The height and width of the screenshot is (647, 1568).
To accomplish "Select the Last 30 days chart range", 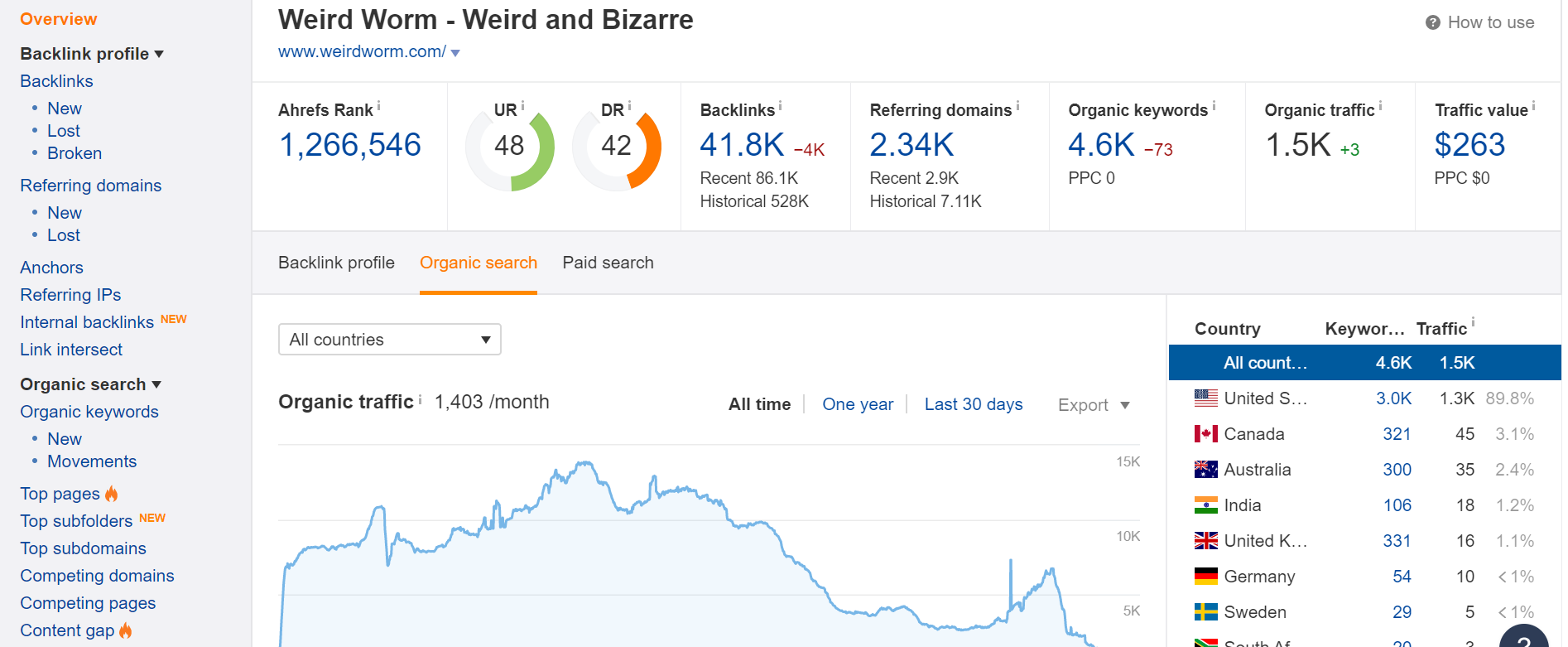I will click(x=974, y=404).
